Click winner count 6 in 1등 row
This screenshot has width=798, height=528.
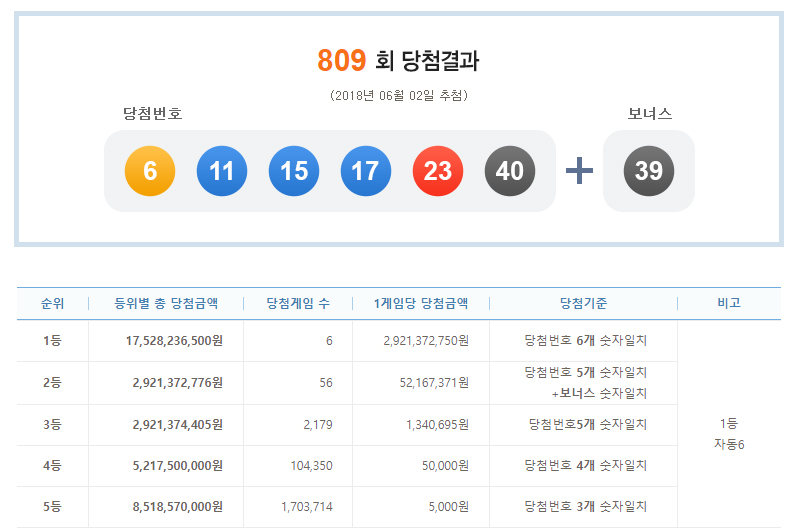[x=329, y=341]
